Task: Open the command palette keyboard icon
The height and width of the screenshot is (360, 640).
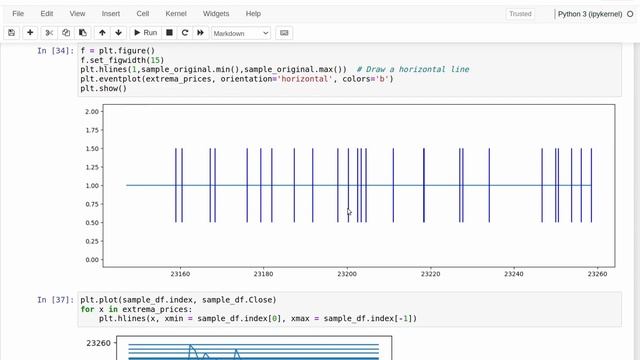Action: [x=284, y=33]
